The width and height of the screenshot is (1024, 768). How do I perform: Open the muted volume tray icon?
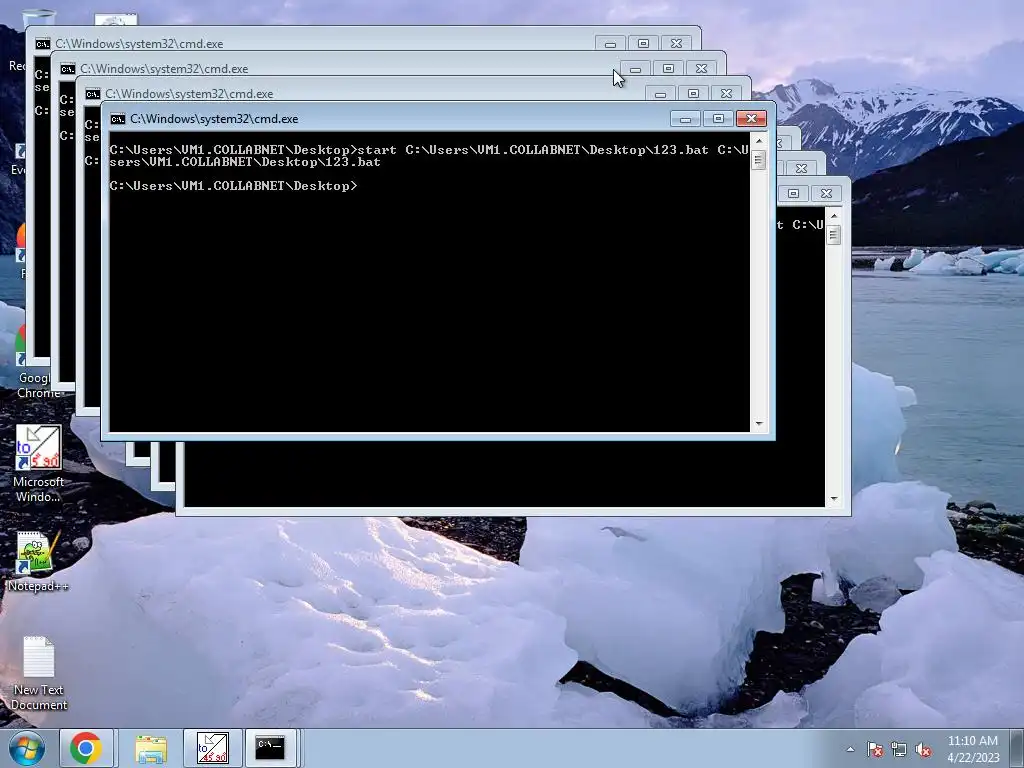point(923,750)
